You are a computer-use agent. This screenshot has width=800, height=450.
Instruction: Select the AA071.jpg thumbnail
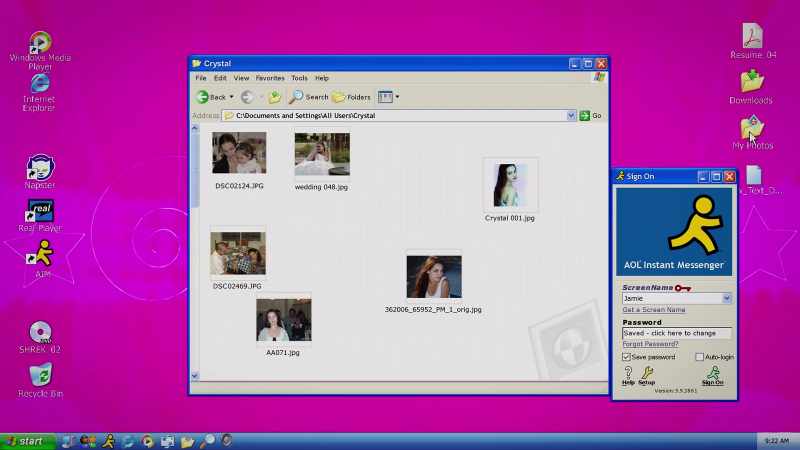click(x=284, y=320)
